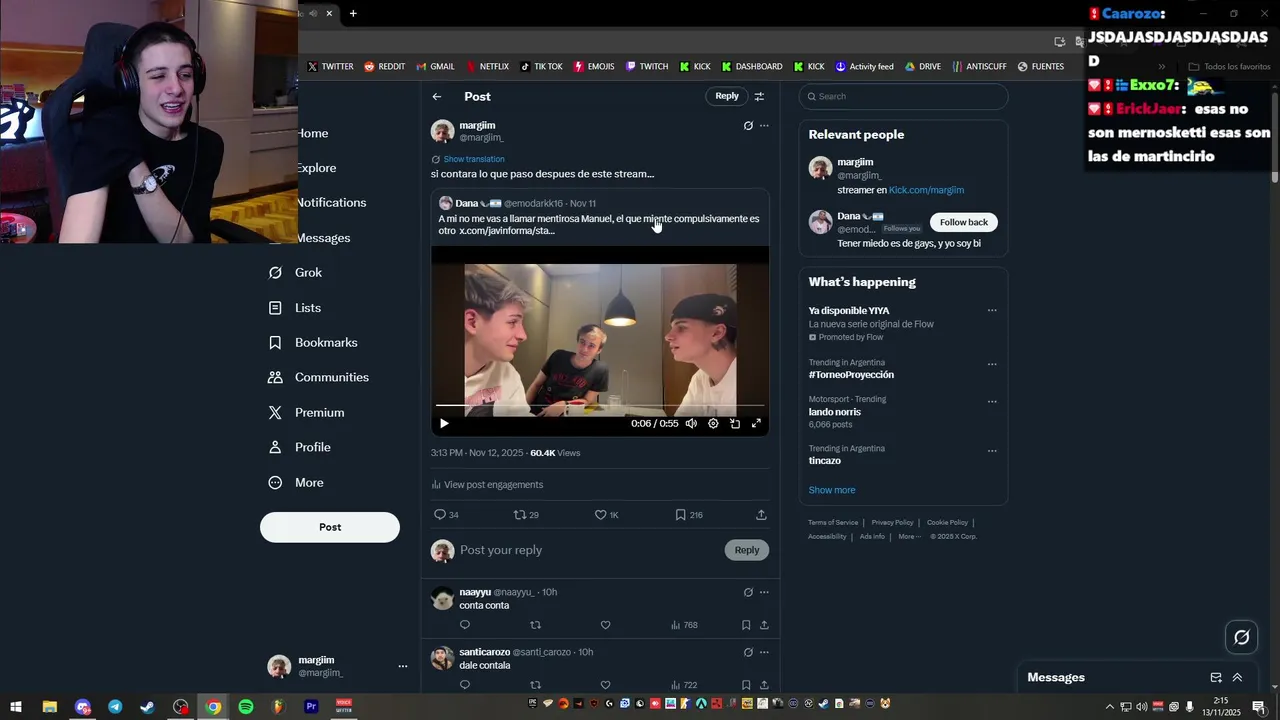Screen dimensions: 1280x720
Task: Open Chrome from the taskbar
Action: tap(213, 707)
